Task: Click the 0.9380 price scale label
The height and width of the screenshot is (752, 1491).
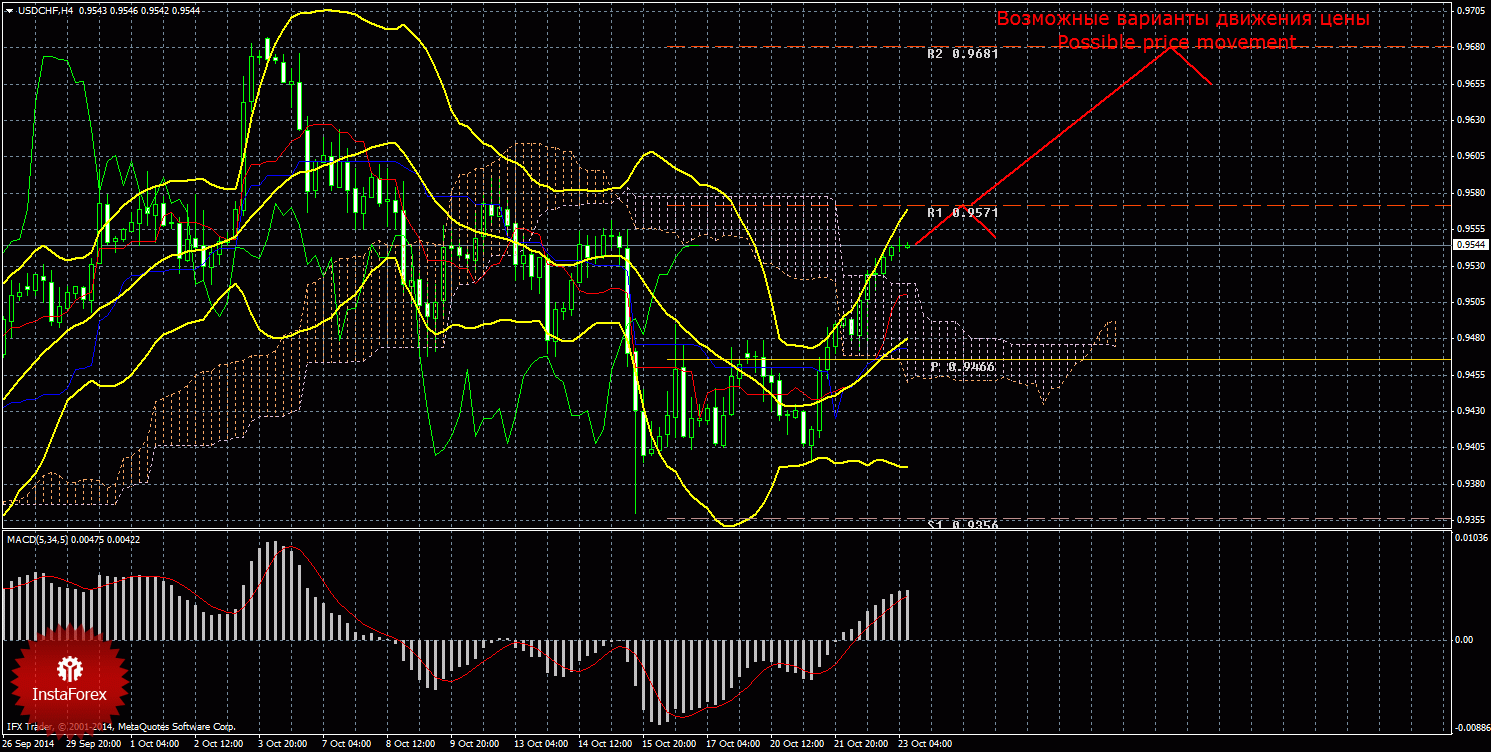Action: (x=1471, y=484)
